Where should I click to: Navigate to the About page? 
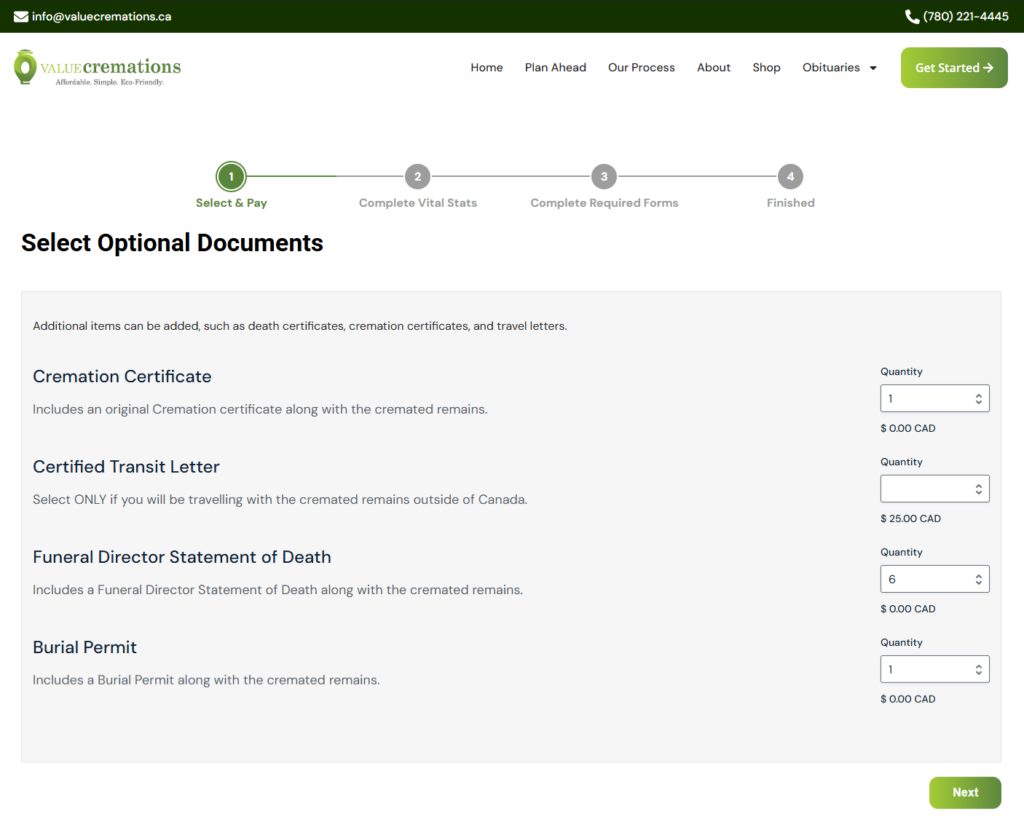click(x=713, y=67)
